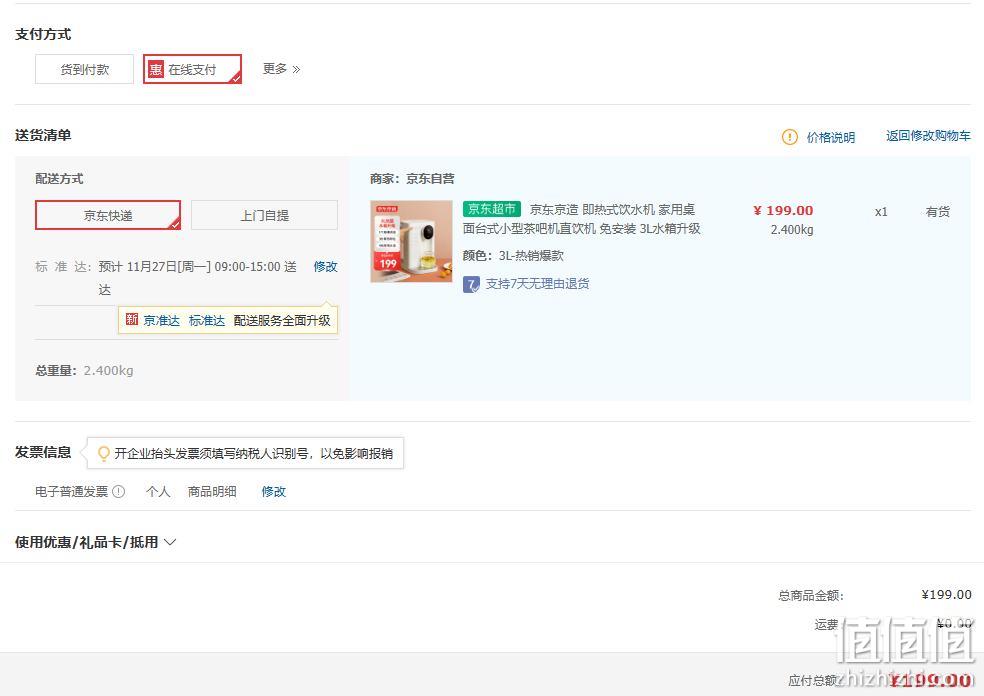Click 返回修改购物车 link
984x696 pixels.
[928, 136]
